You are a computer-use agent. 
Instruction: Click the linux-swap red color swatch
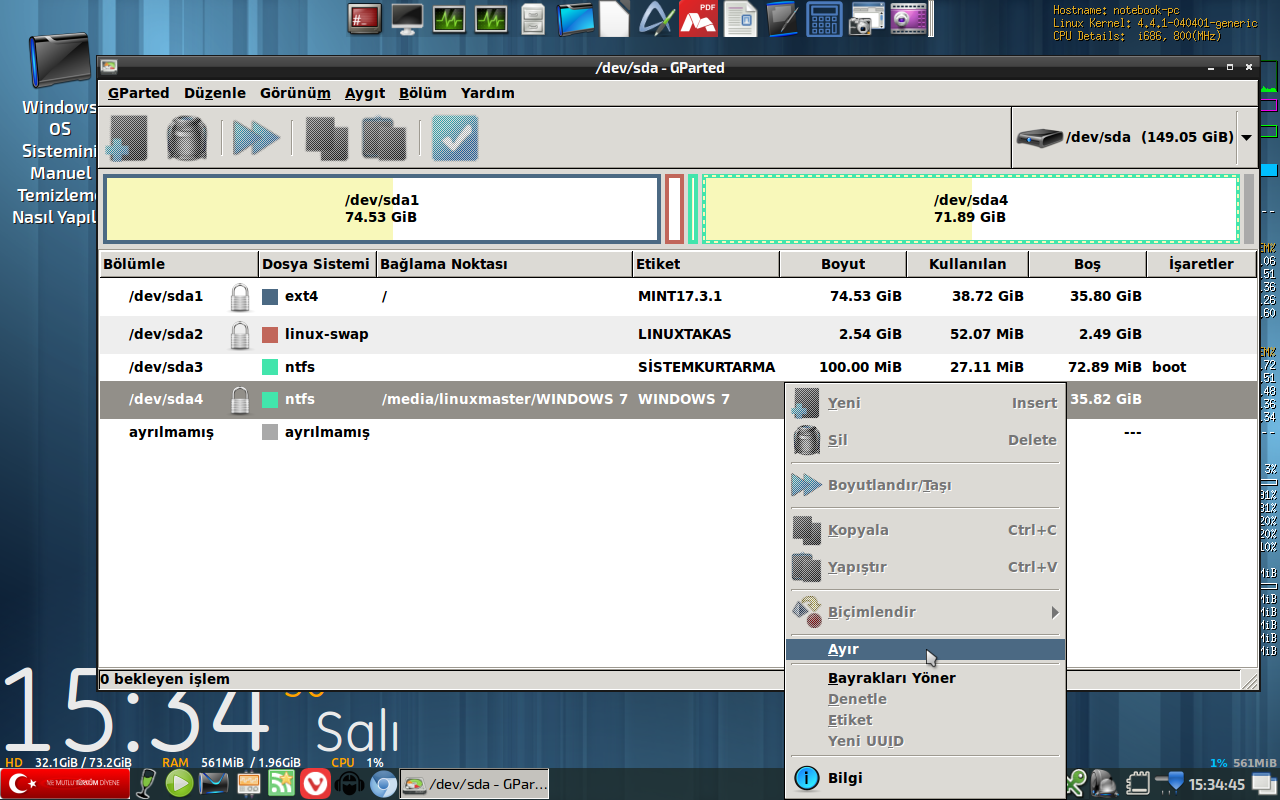(270, 335)
